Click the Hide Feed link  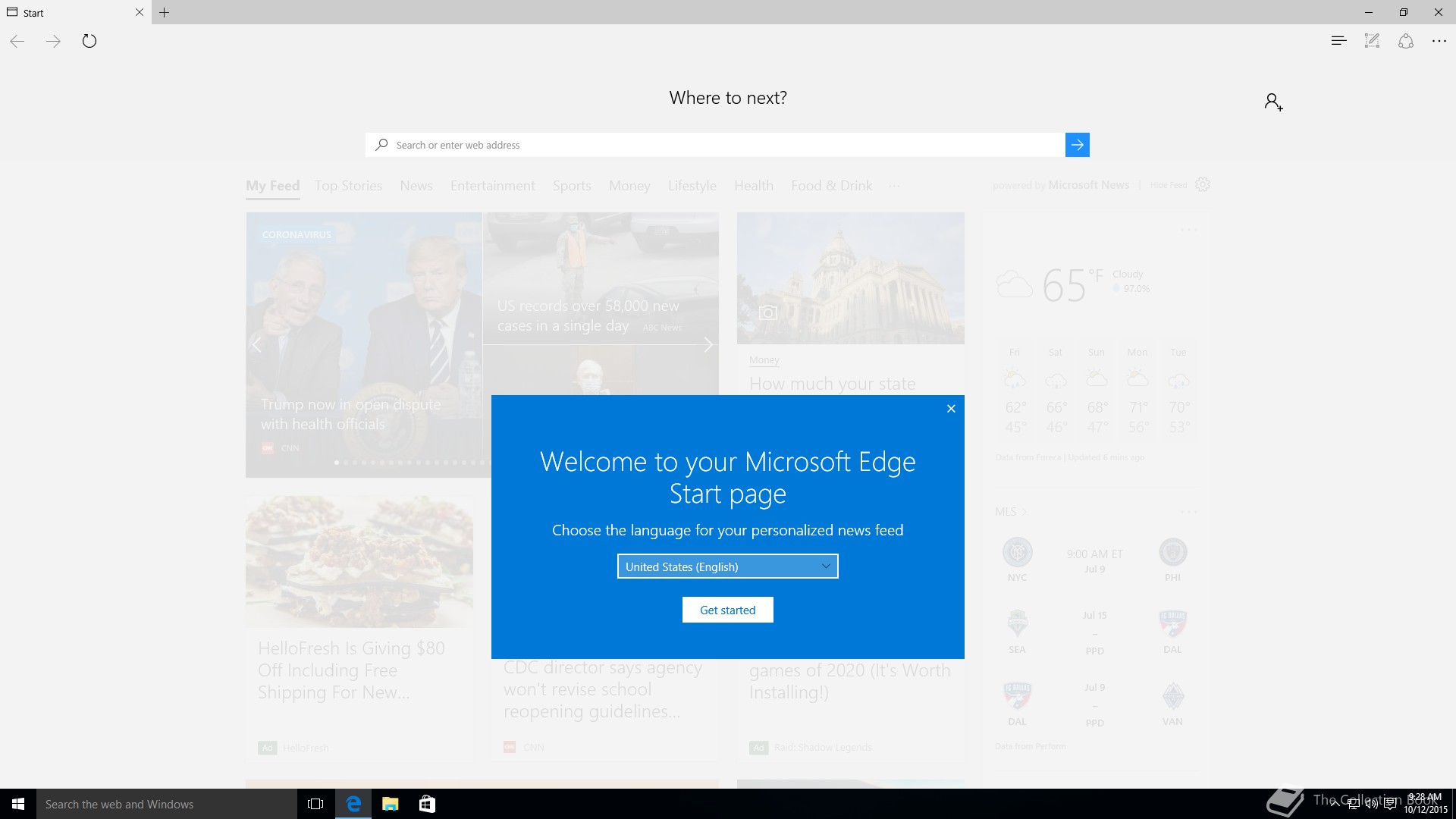coord(1169,185)
